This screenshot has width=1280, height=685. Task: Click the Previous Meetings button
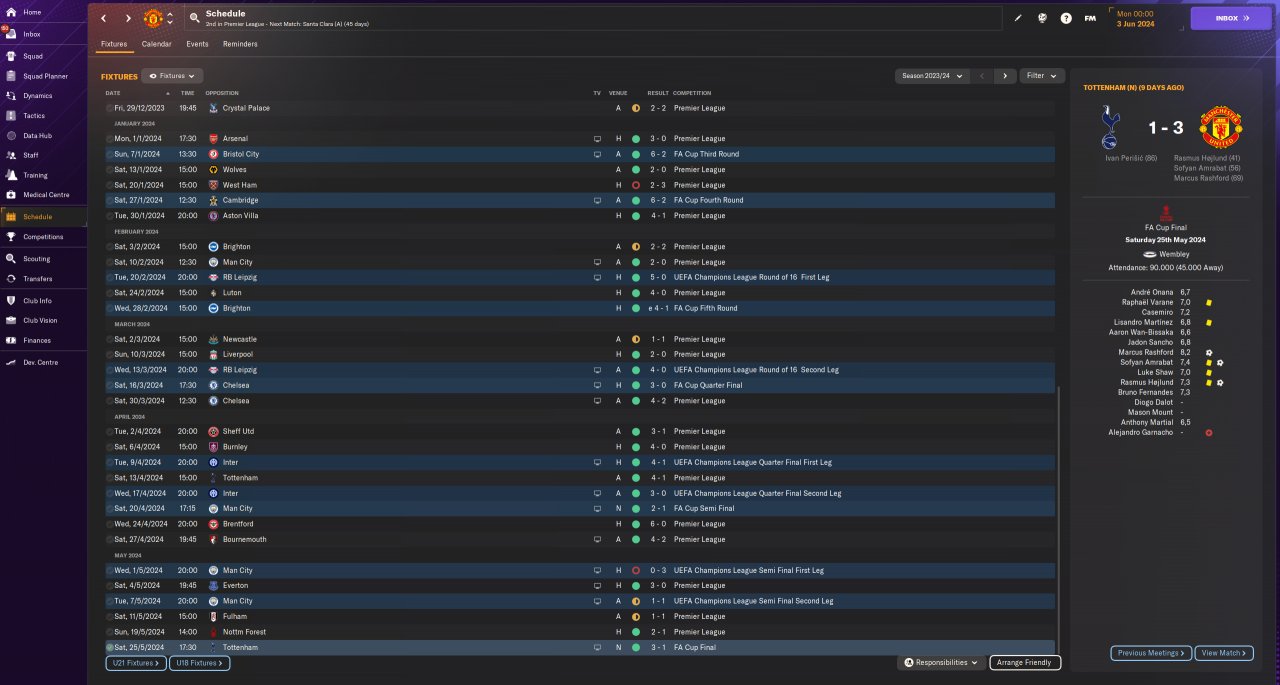point(1151,653)
